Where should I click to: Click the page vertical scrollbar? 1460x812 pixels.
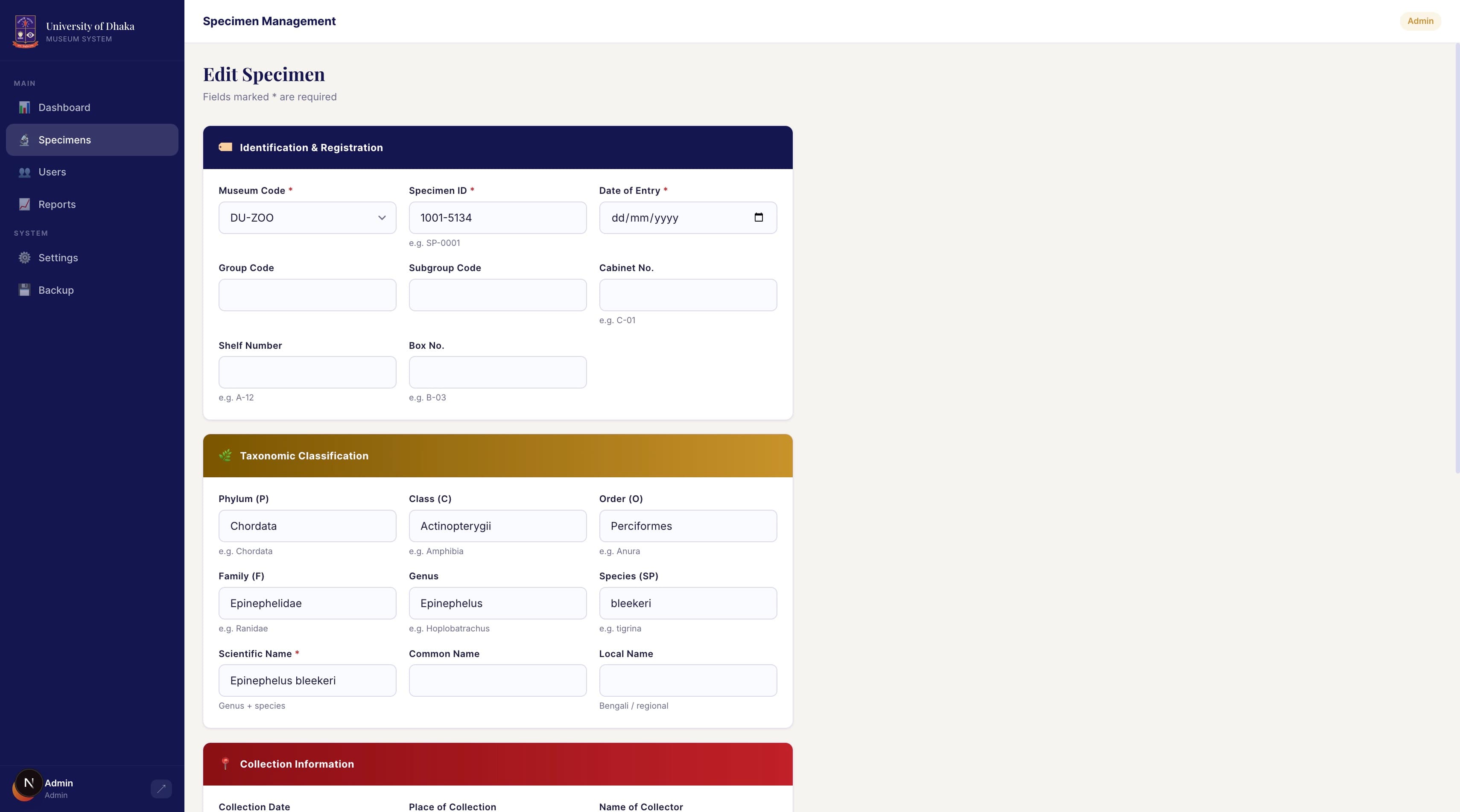[1457, 258]
